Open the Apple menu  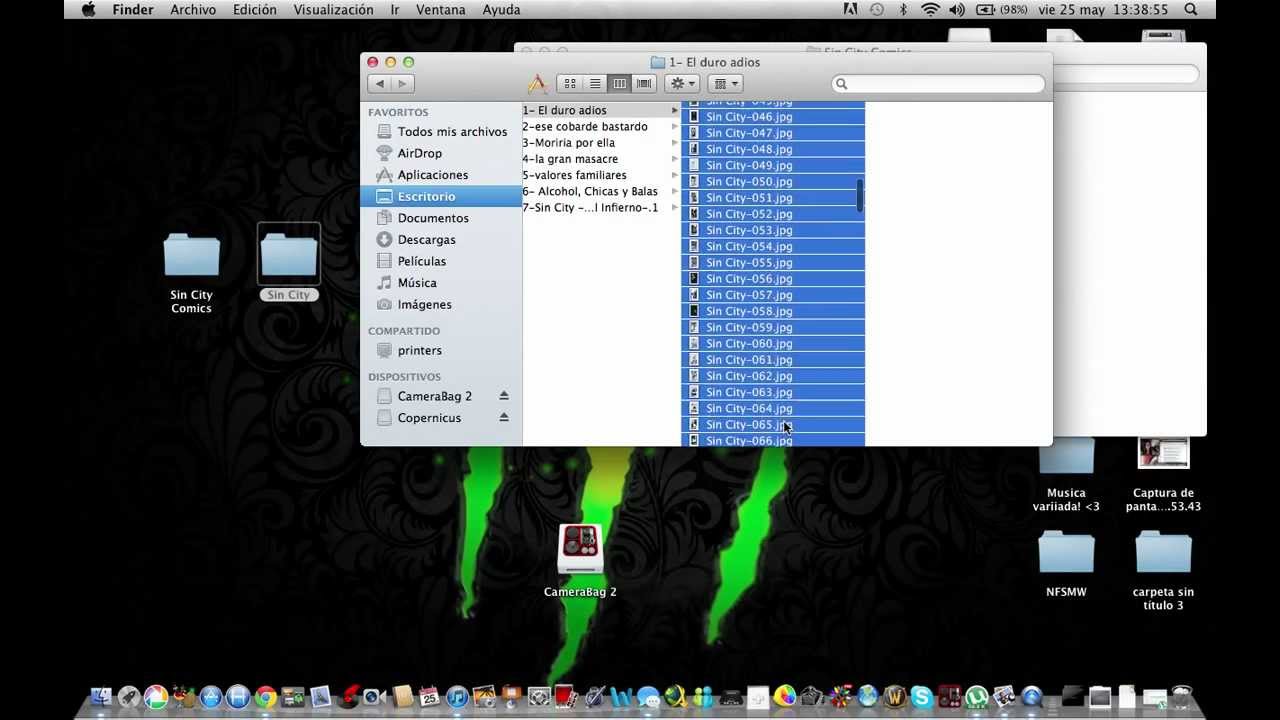pos(88,10)
